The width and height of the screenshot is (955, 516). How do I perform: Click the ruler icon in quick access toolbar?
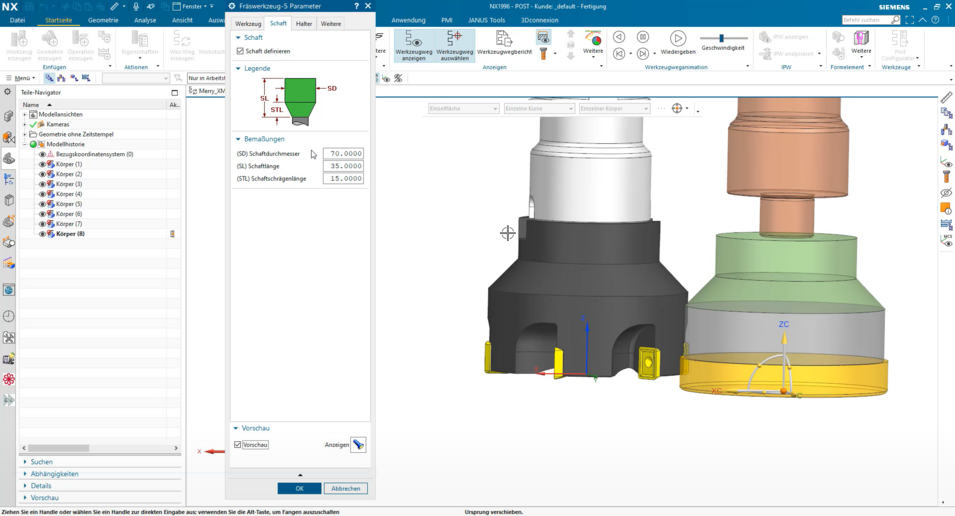click(115, 6)
